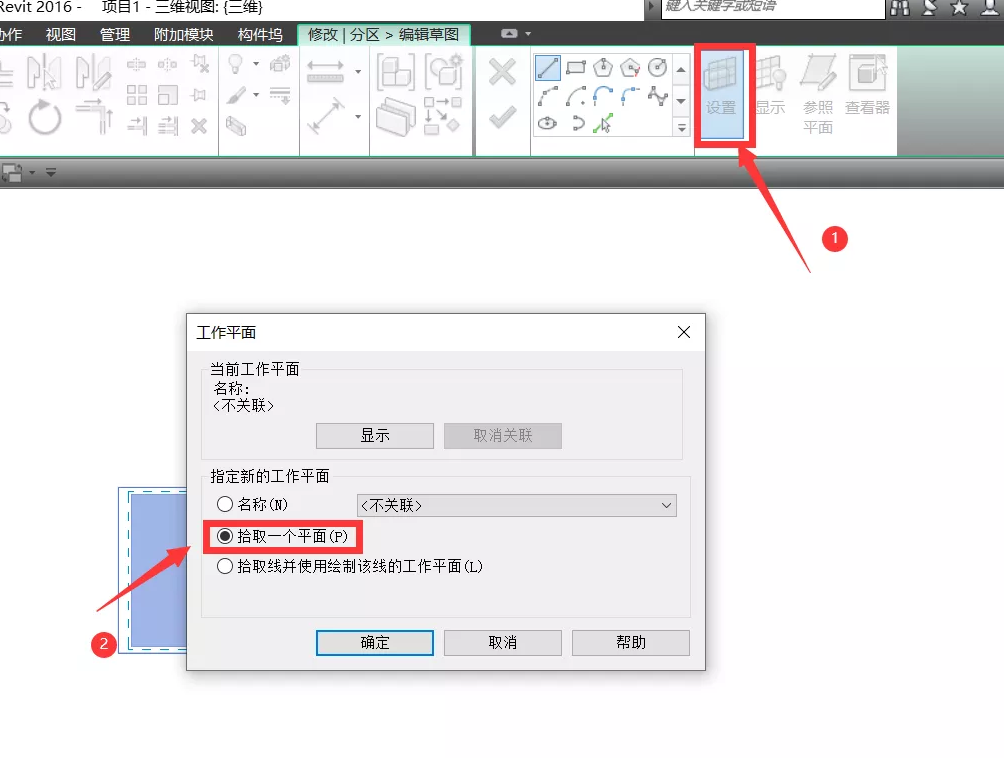Select the 拾取一个平面(P) radio button
The image size is (1004, 758).
click(x=225, y=537)
